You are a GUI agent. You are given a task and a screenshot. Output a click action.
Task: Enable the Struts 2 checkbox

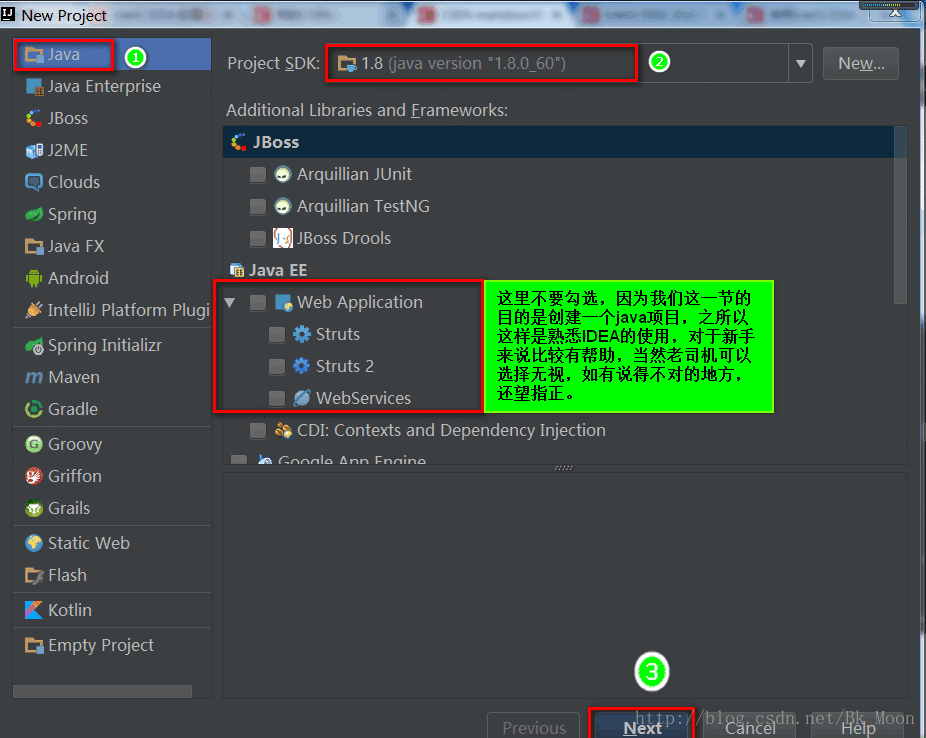point(277,367)
